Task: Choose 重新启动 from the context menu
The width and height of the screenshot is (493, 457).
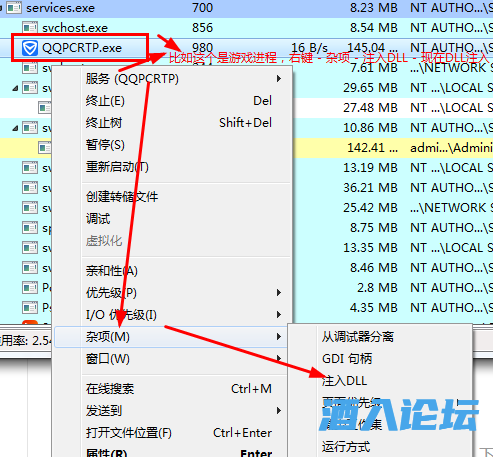Action: tap(172, 167)
